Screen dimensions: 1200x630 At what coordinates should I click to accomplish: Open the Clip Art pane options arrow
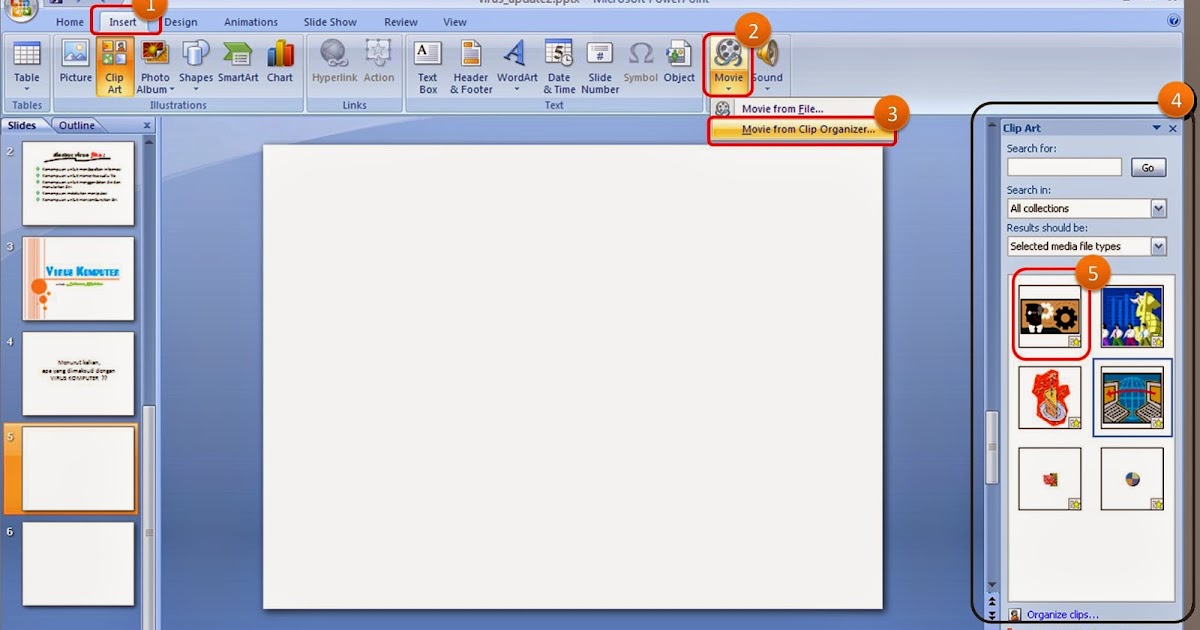[x=1157, y=128]
